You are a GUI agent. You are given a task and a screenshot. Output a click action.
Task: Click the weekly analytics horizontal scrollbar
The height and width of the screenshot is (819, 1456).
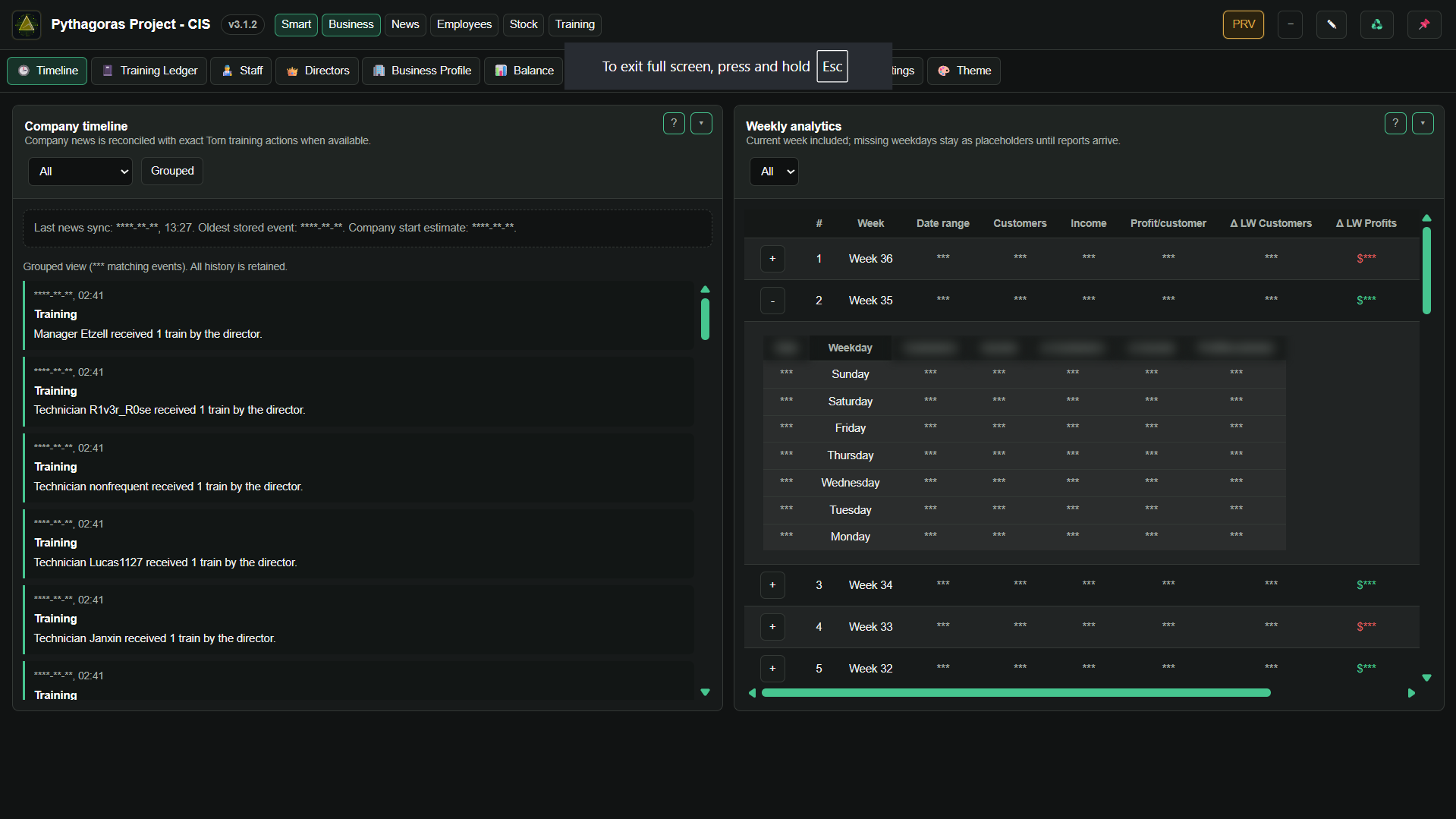(x=1016, y=692)
